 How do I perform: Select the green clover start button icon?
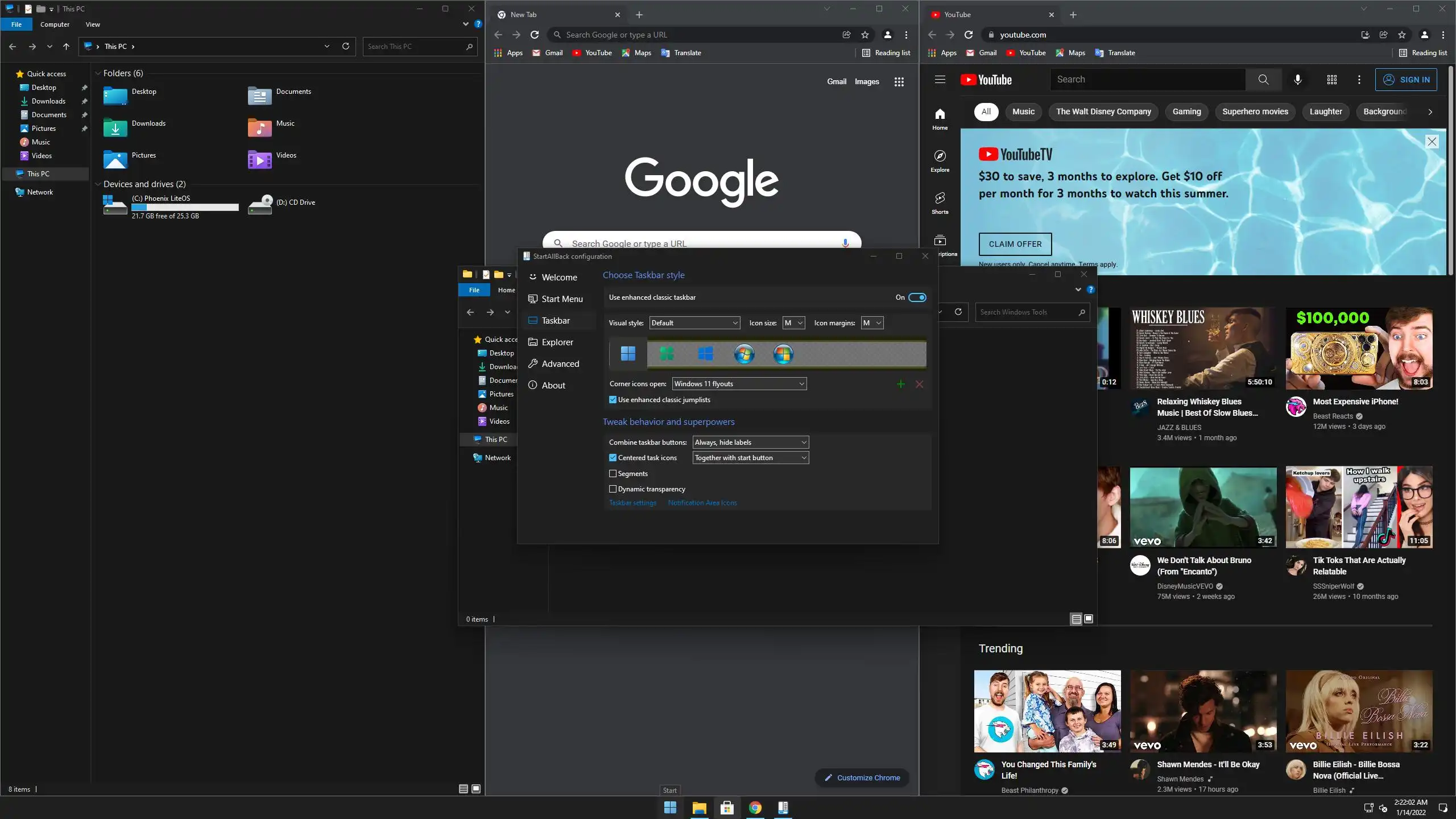click(667, 354)
